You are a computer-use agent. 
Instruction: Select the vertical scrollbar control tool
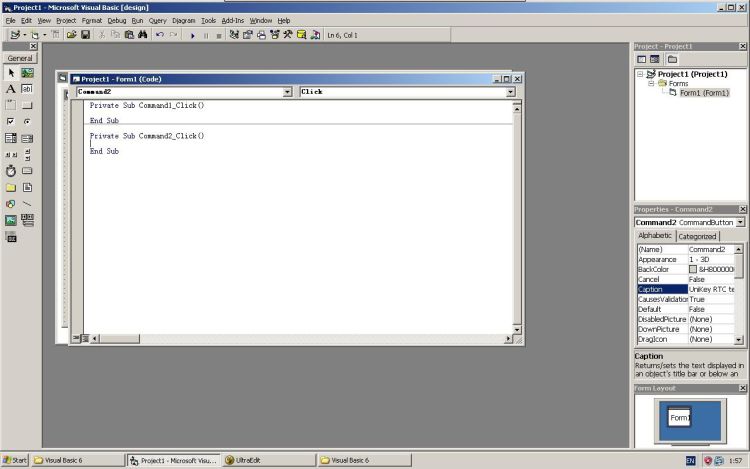(x=27, y=154)
